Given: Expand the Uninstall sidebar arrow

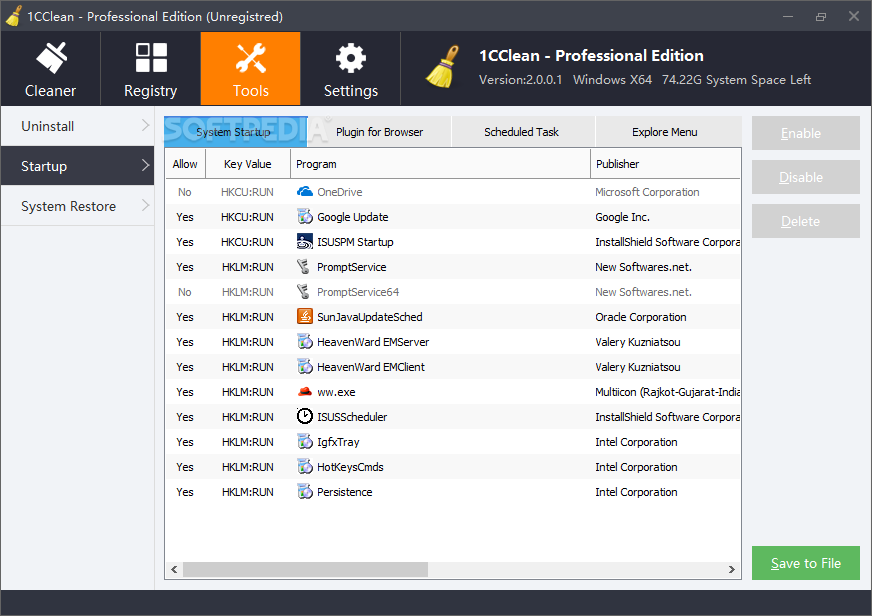Looking at the screenshot, I should (x=146, y=125).
